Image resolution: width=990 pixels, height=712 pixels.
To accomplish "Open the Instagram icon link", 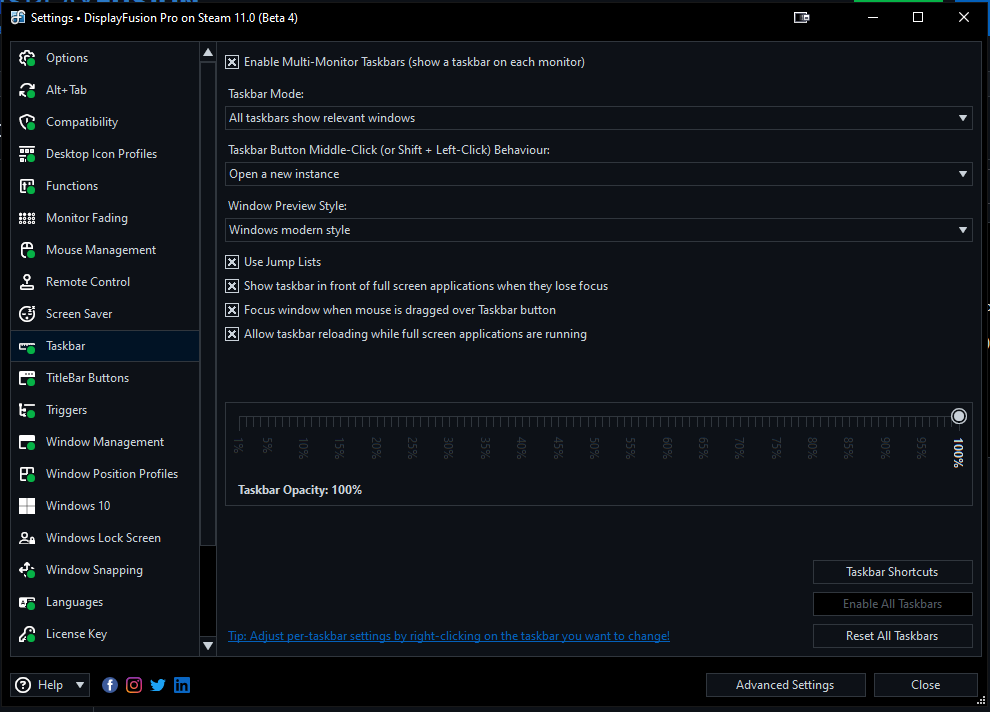I will 134,685.
